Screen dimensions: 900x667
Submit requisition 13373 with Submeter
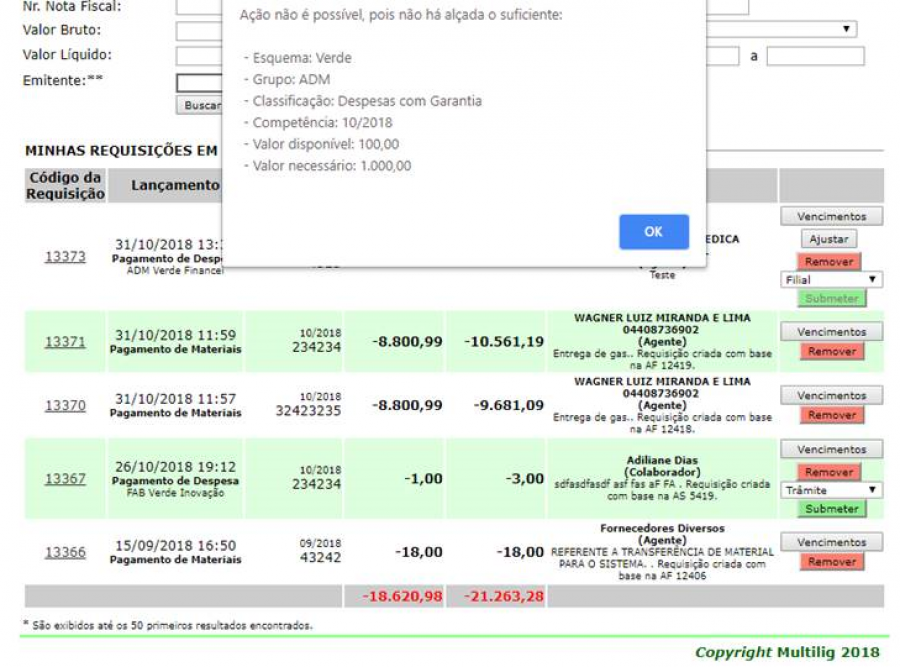pos(831,298)
